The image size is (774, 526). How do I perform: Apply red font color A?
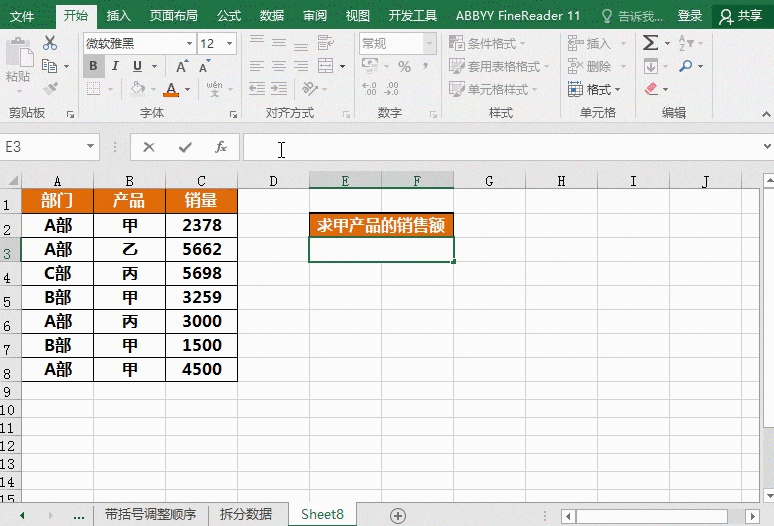coord(171,89)
